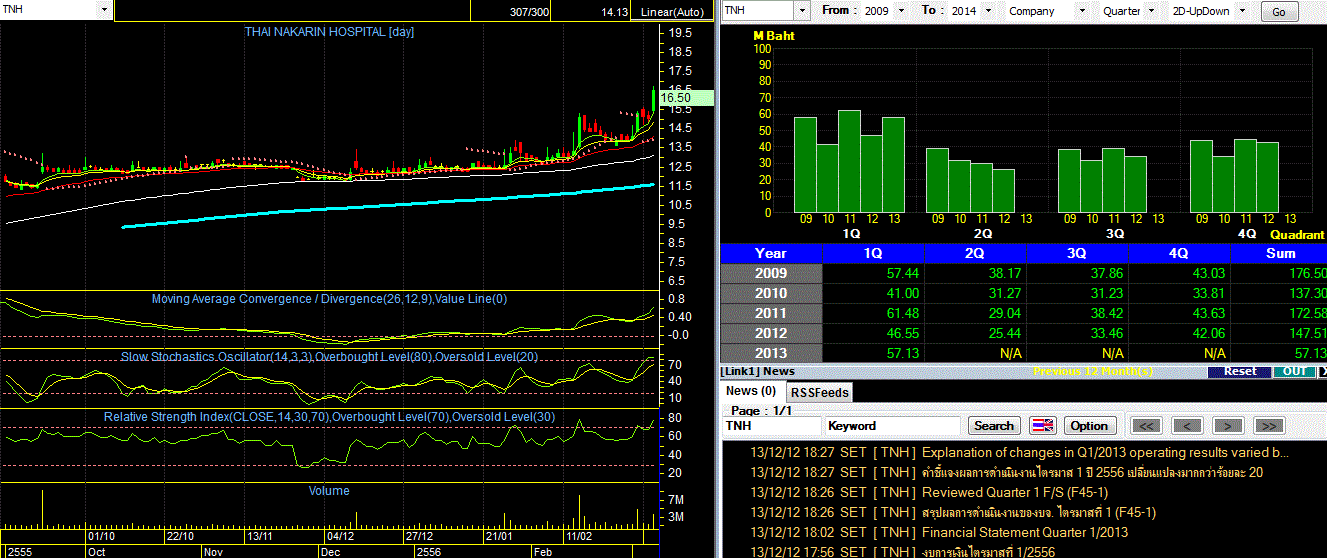Click the 43.63 value for 2011 4Q
The height and width of the screenshot is (558, 1327).
1208,313
